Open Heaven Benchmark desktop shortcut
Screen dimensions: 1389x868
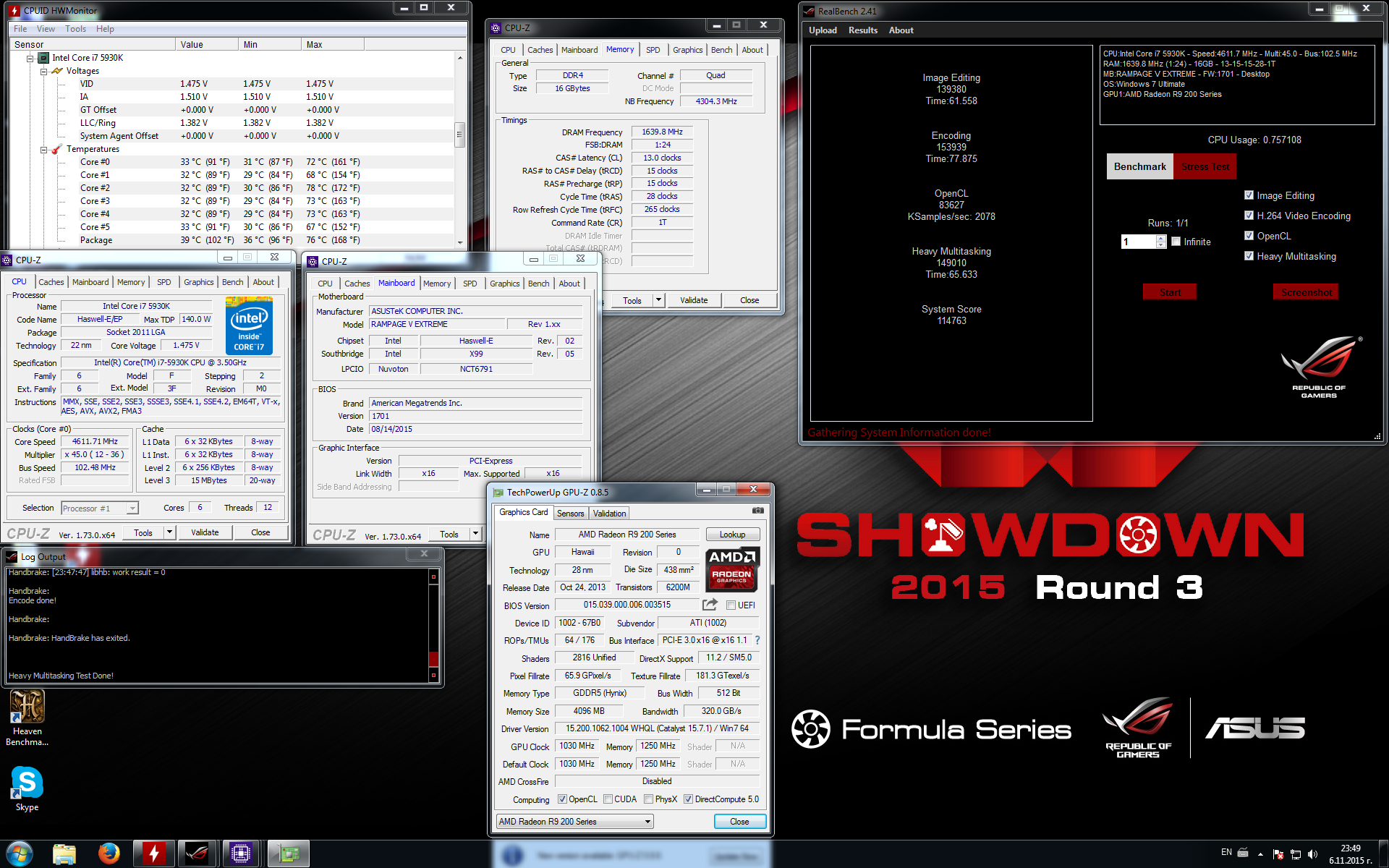(27, 718)
